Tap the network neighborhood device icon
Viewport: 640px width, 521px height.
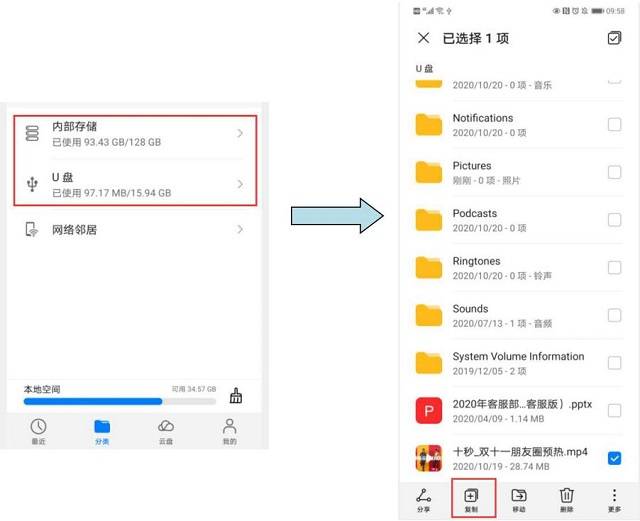pyautogui.click(x=32, y=229)
